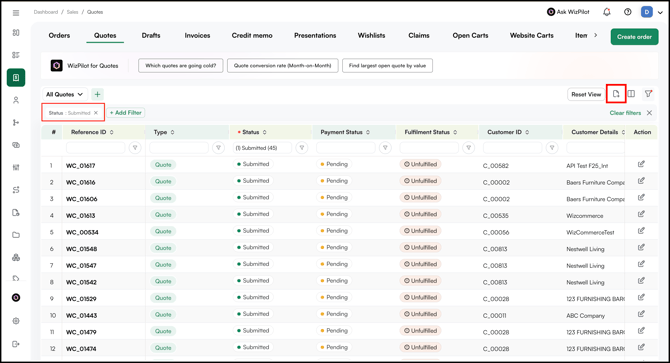Add a new view with plus icon
Viewport: 670px width, 363px height.
pos(97,94)
